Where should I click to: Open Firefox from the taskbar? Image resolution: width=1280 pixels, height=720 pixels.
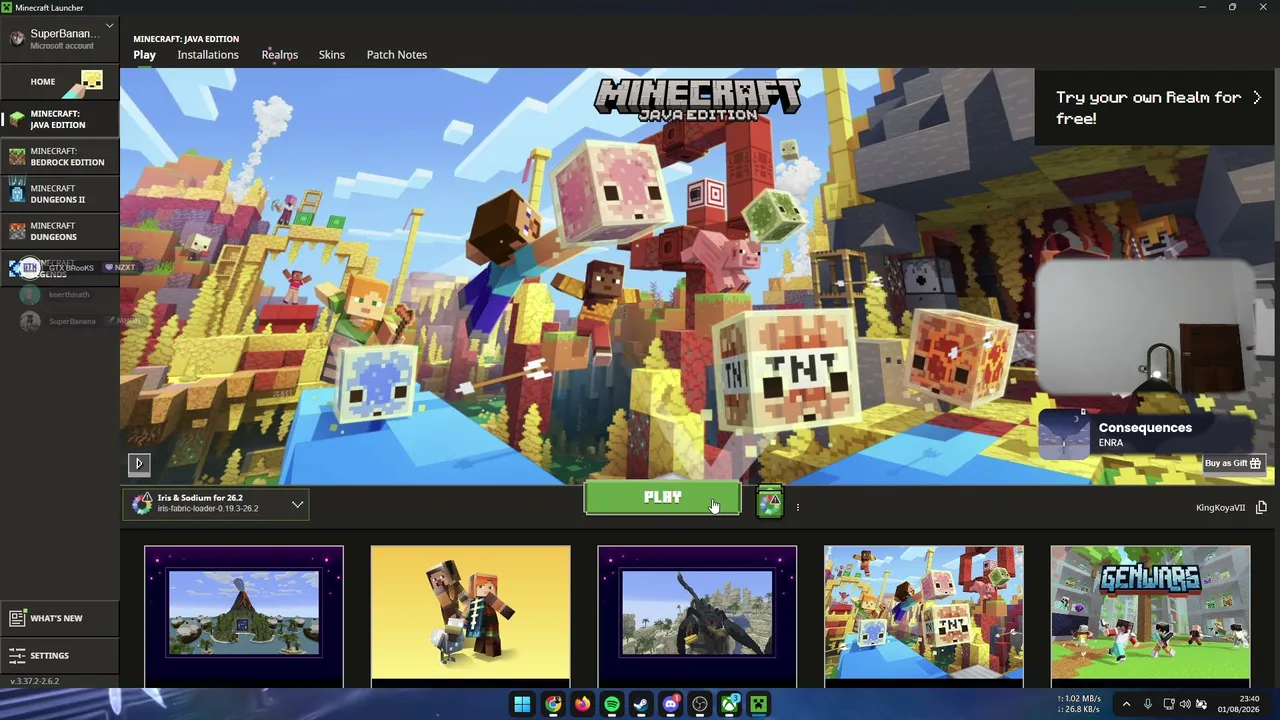tap(582, 705)
